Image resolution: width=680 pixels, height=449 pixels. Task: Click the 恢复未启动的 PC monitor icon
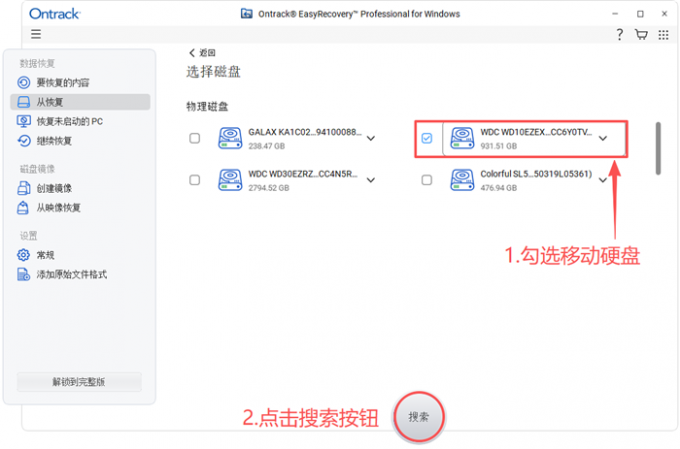pyautogui.click(x=23, y=121)
